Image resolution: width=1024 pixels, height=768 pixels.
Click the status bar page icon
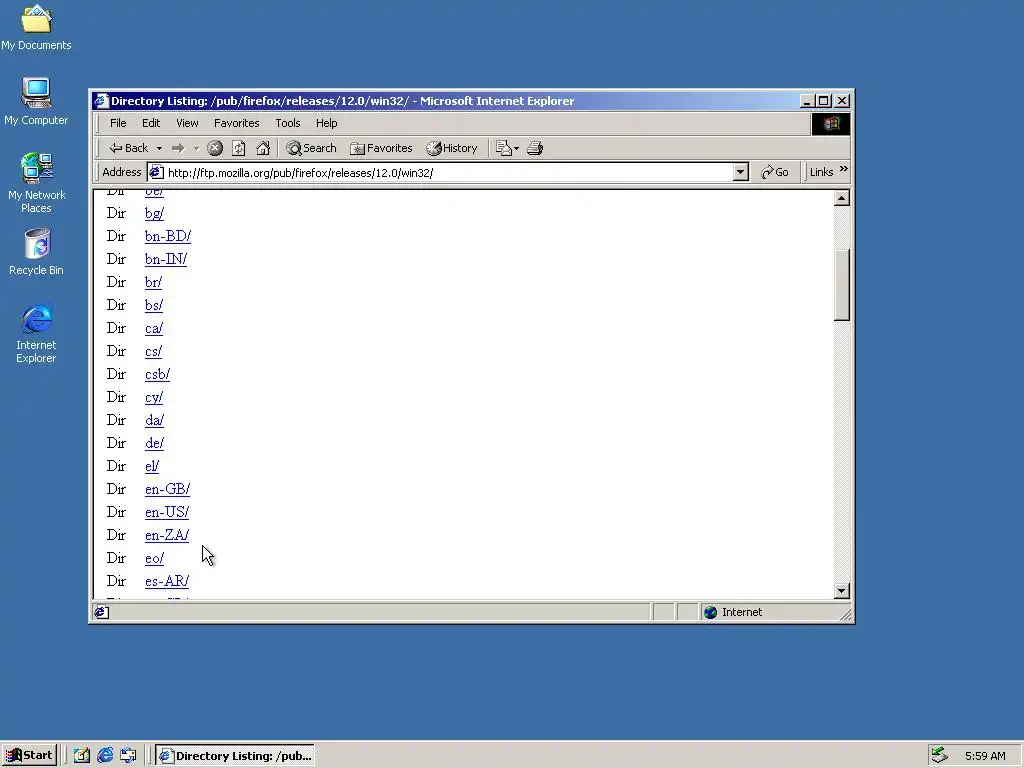click(x=101, y=612)
